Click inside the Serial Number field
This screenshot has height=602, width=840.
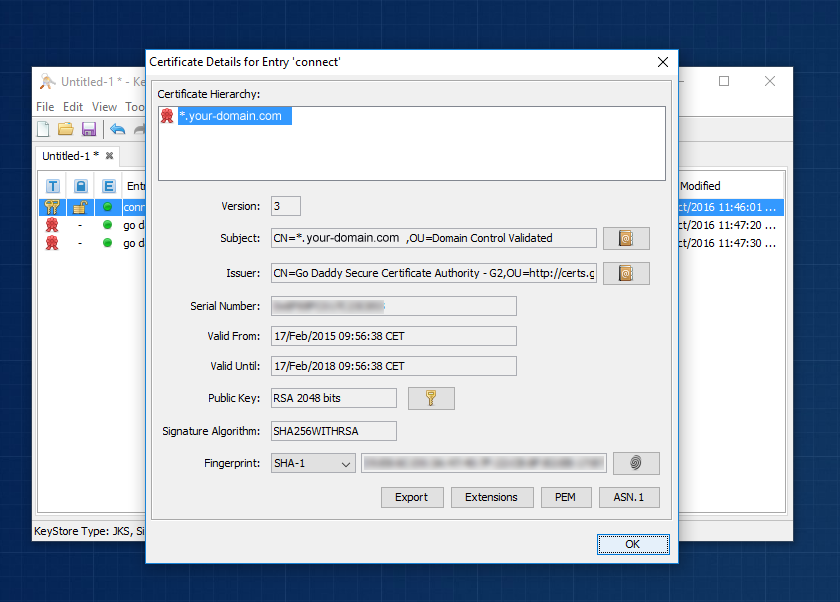click(393, 306)
